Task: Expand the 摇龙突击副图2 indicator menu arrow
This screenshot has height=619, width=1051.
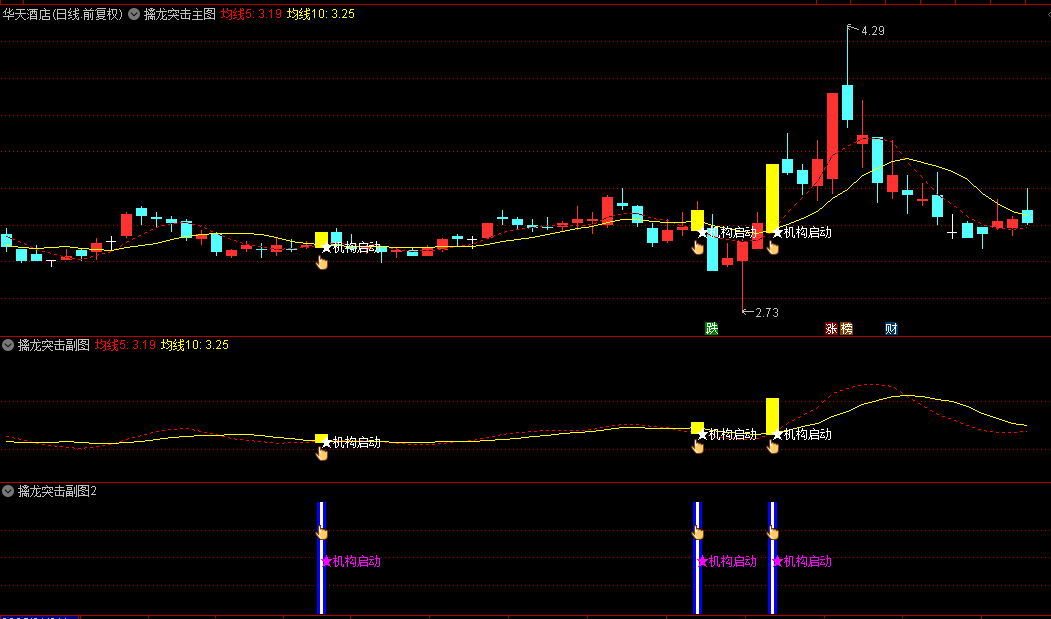Action: (x=8, y=491)
